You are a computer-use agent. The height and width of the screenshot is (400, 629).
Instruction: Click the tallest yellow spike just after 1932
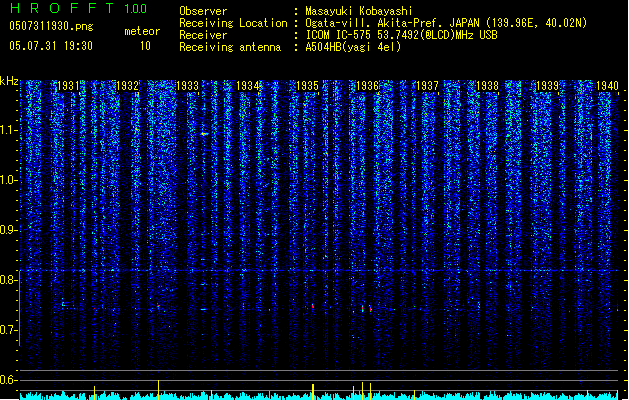[x=158, y=390]
